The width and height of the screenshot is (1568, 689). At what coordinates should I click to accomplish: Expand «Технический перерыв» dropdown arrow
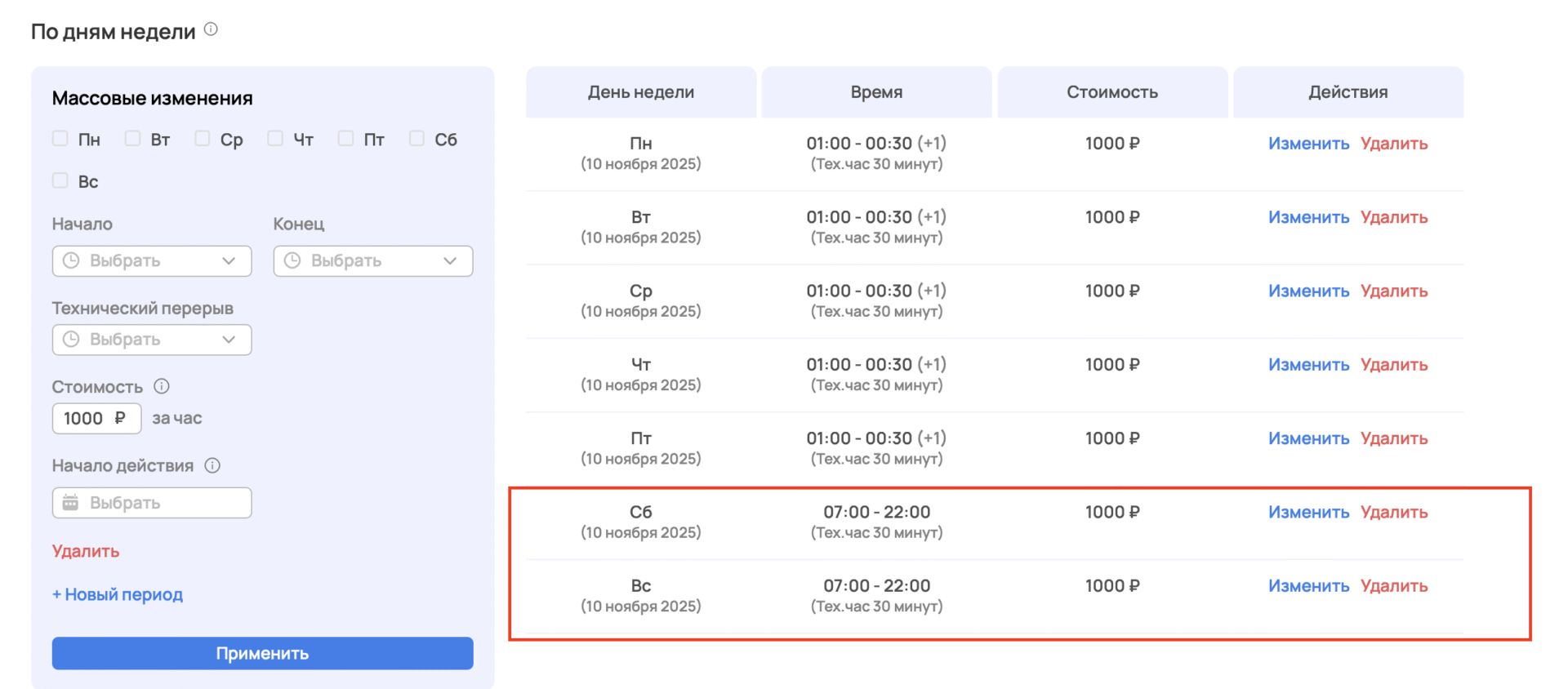click(x=229, y=340)
